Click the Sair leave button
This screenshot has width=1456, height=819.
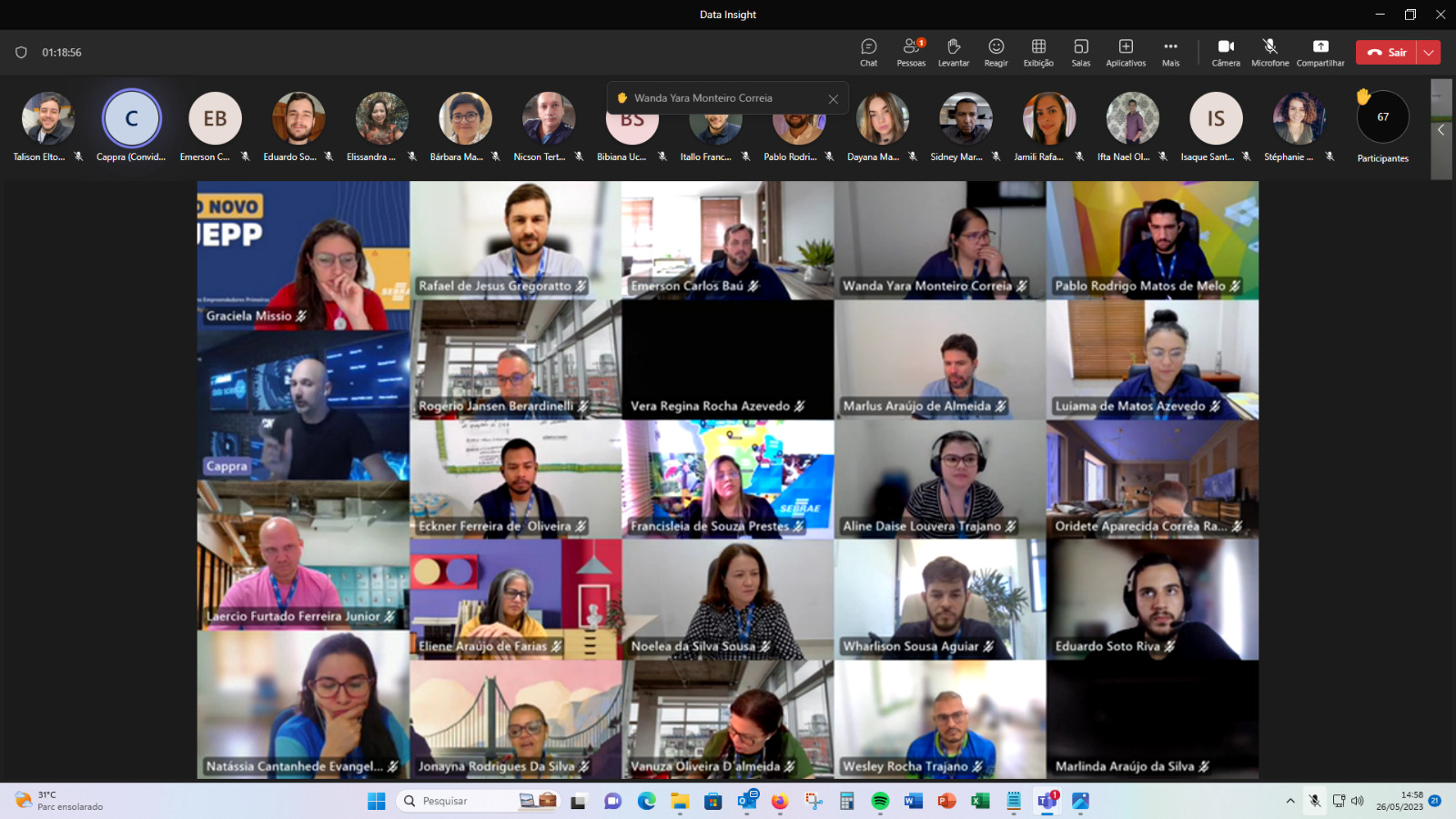(1387, 53)
